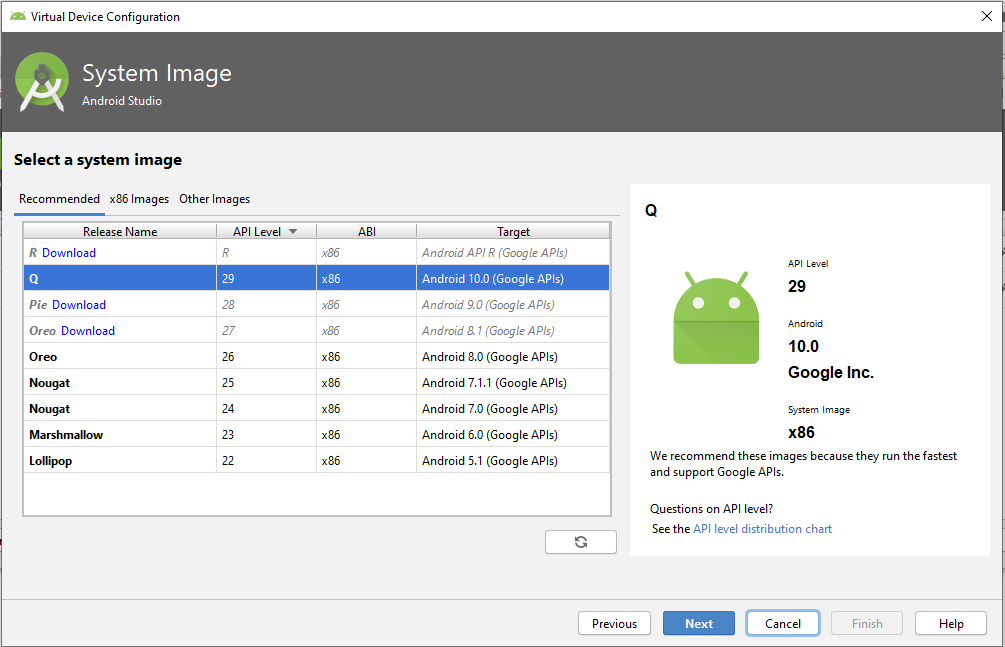
Task: Click the Android 8.0 (Google APIs) cell
Action: (x=513, y=357)
